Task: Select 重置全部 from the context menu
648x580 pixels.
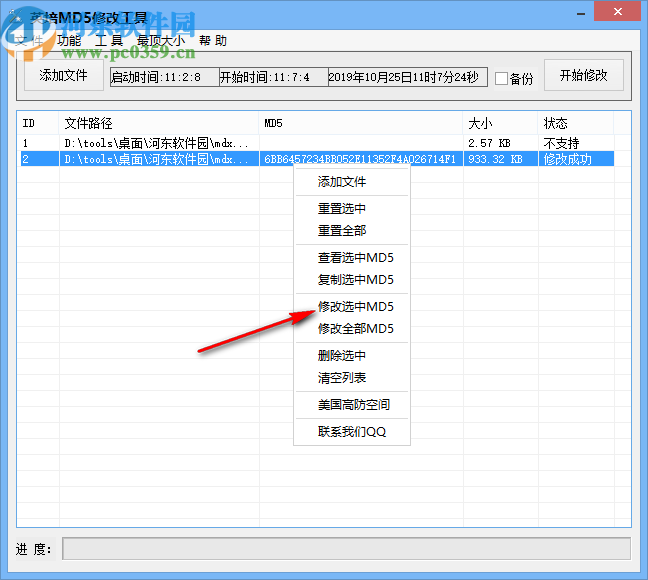Action: (x=342, y=230)
